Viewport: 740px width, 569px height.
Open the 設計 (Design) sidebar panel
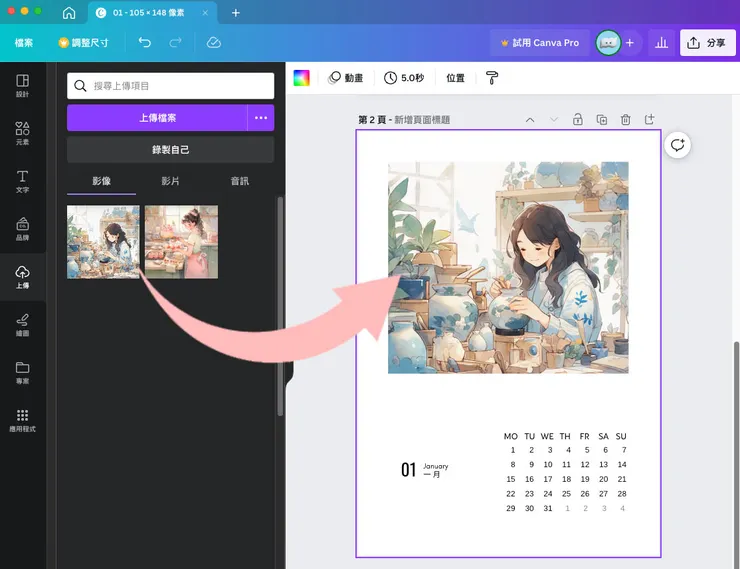22,85
